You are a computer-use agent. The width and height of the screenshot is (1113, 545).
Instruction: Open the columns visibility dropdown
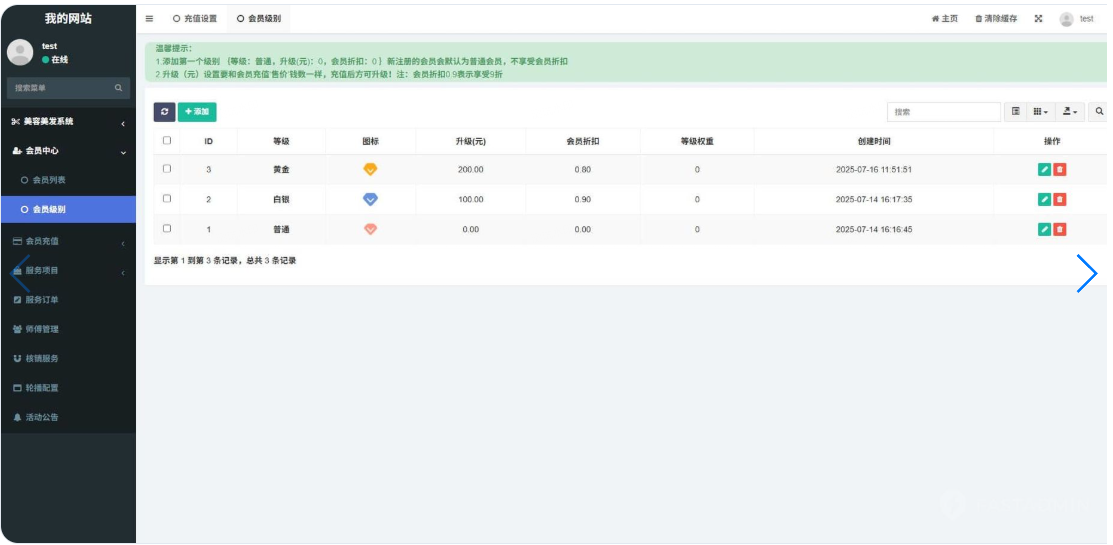[1041, 112]
